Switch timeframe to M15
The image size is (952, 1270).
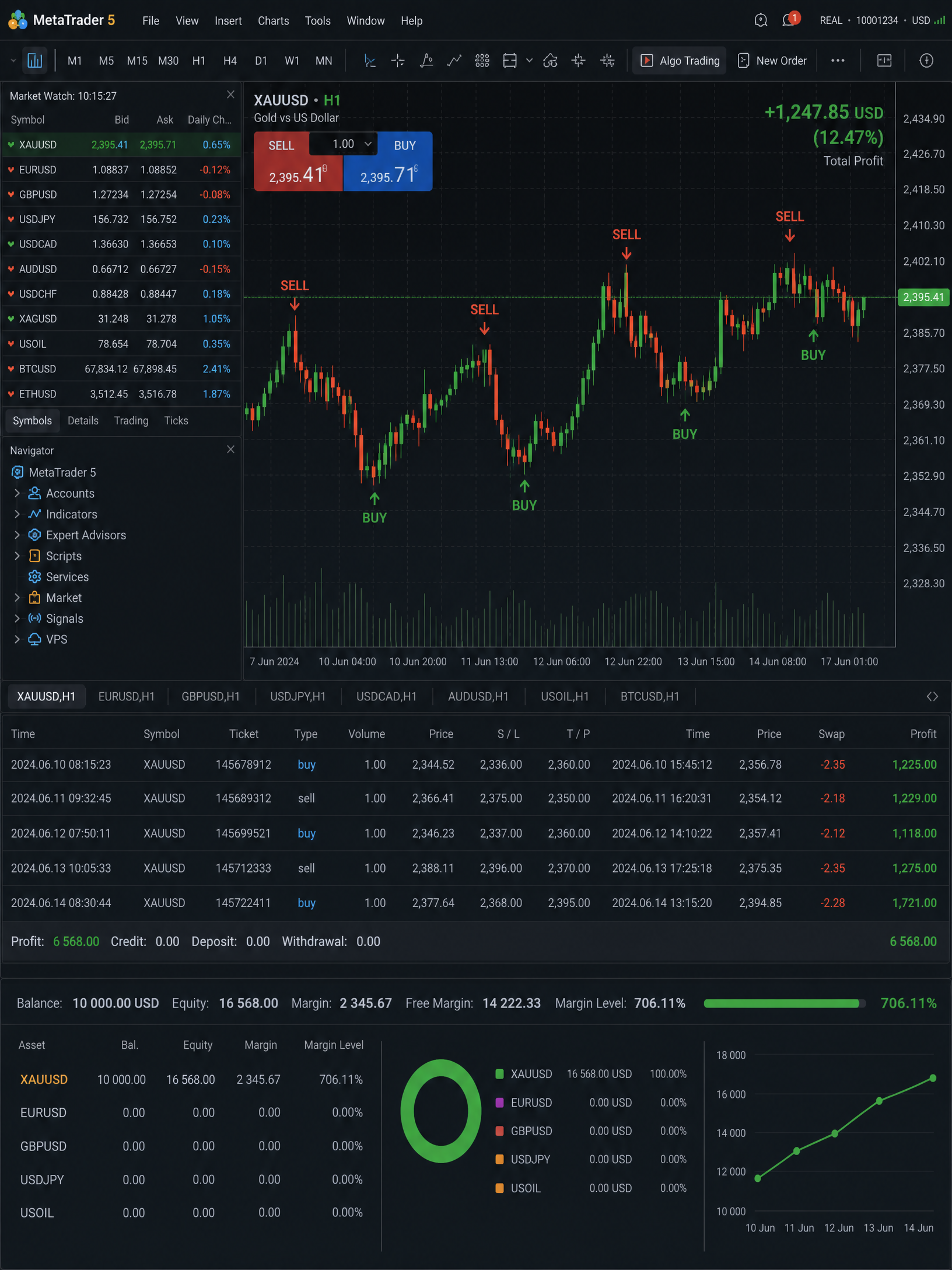[137, 61]
